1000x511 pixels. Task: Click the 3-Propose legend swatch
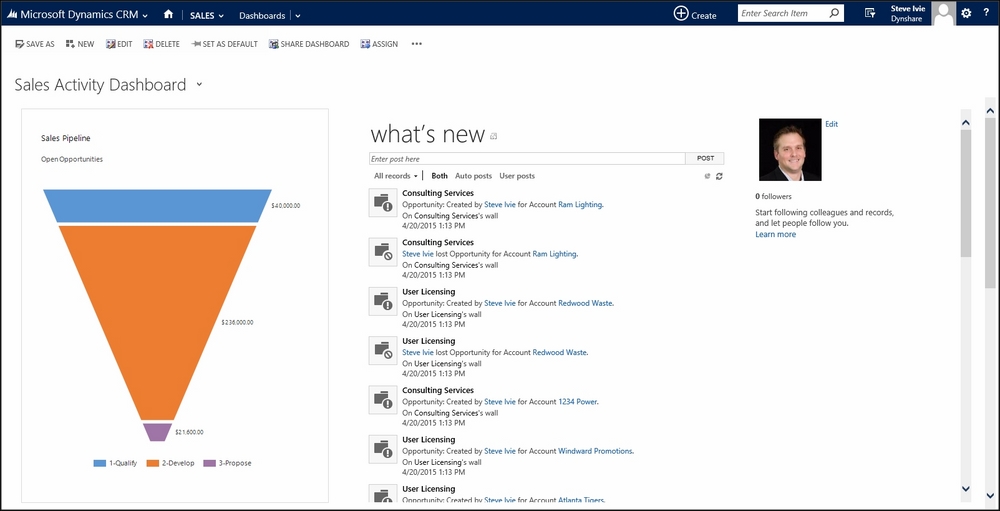click(209, 463)
